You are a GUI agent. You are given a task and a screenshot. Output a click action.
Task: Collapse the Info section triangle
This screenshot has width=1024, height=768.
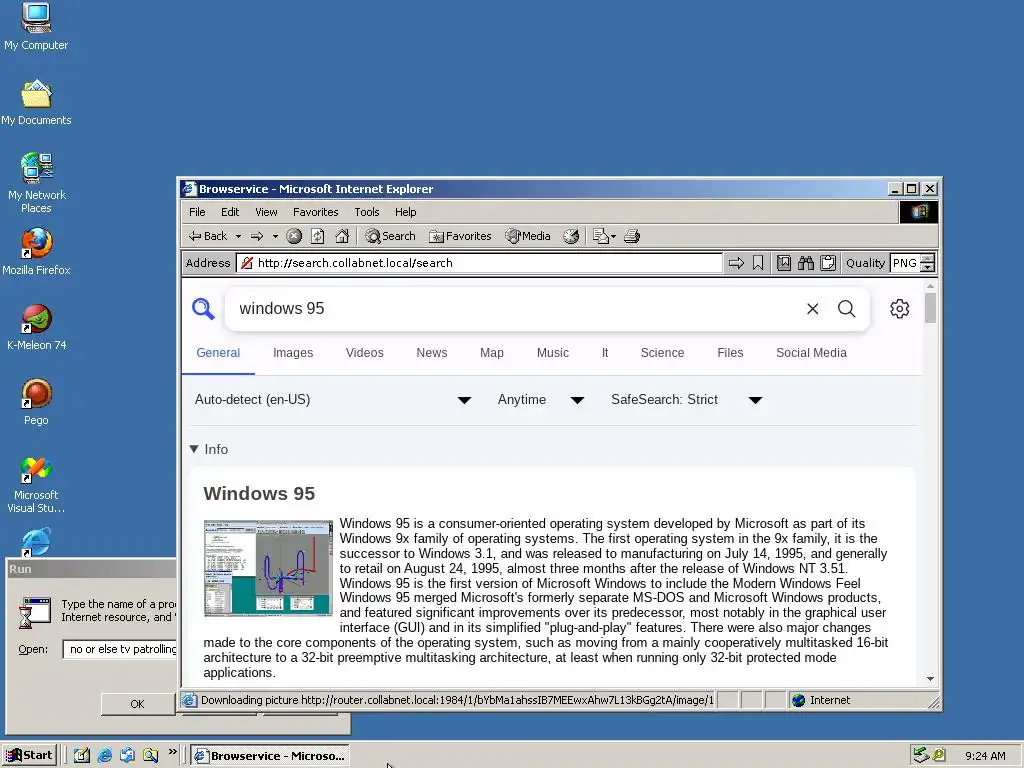[194, 449]
